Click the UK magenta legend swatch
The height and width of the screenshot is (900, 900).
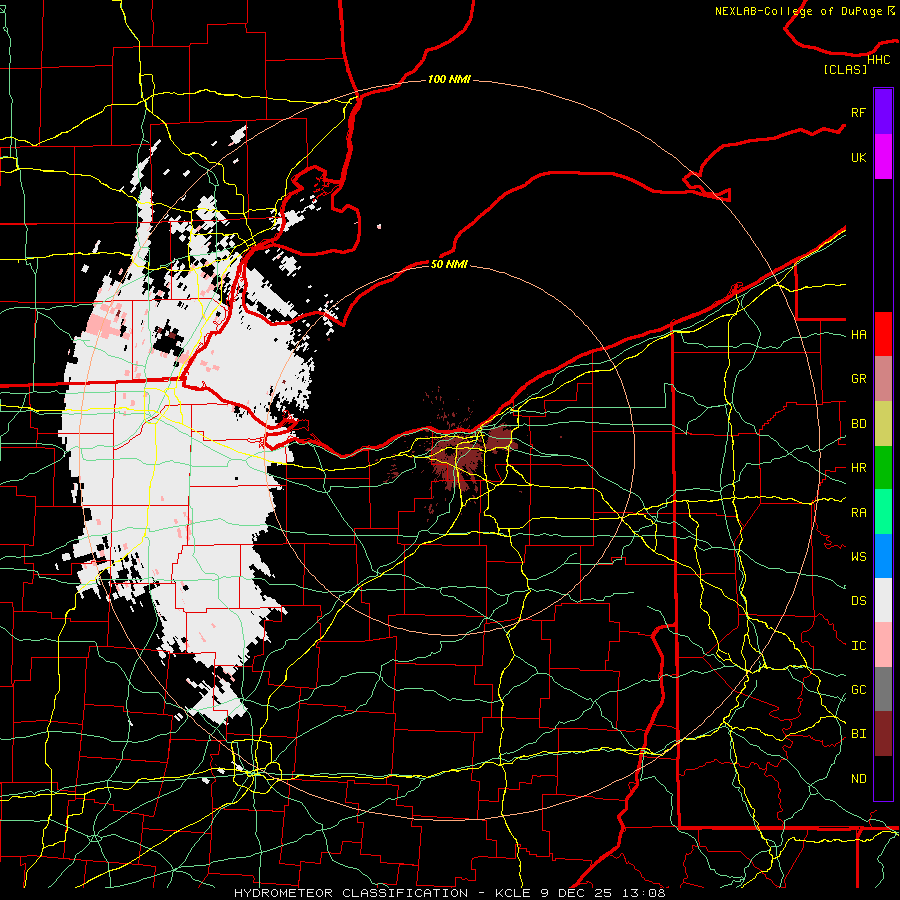[x=883, y=157]
